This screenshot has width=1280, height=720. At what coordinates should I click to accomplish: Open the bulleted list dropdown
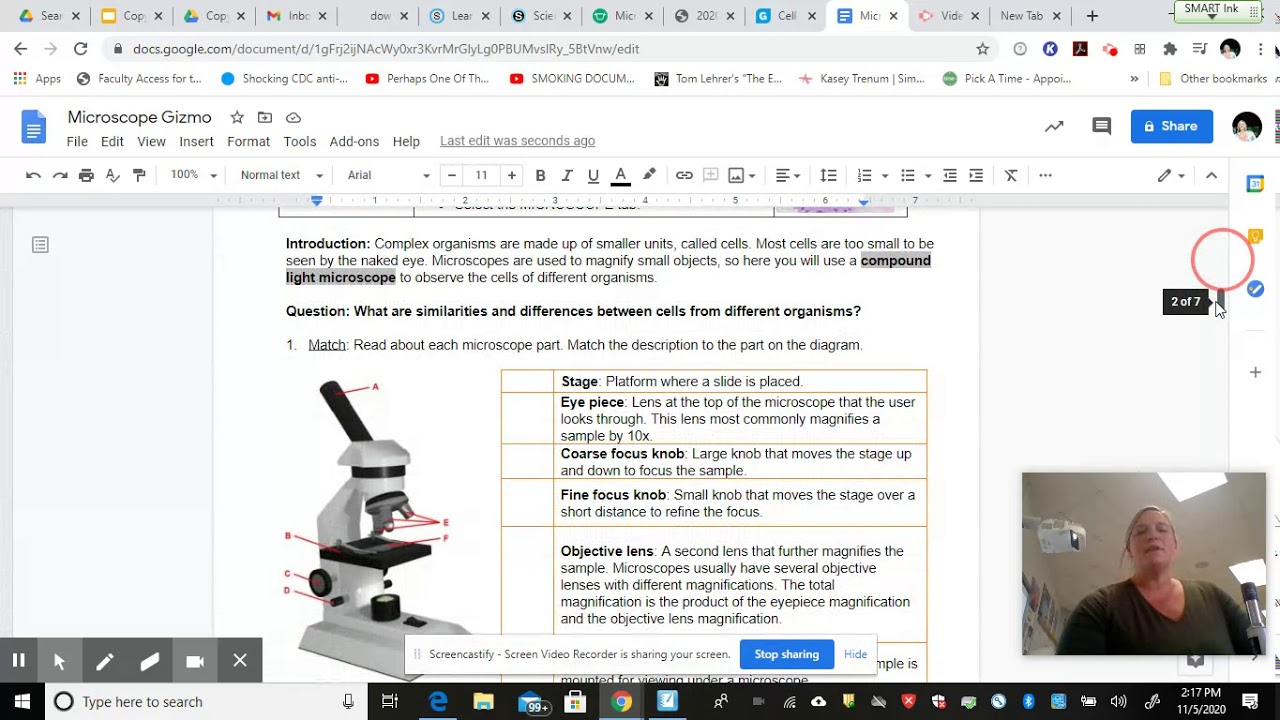915,175
